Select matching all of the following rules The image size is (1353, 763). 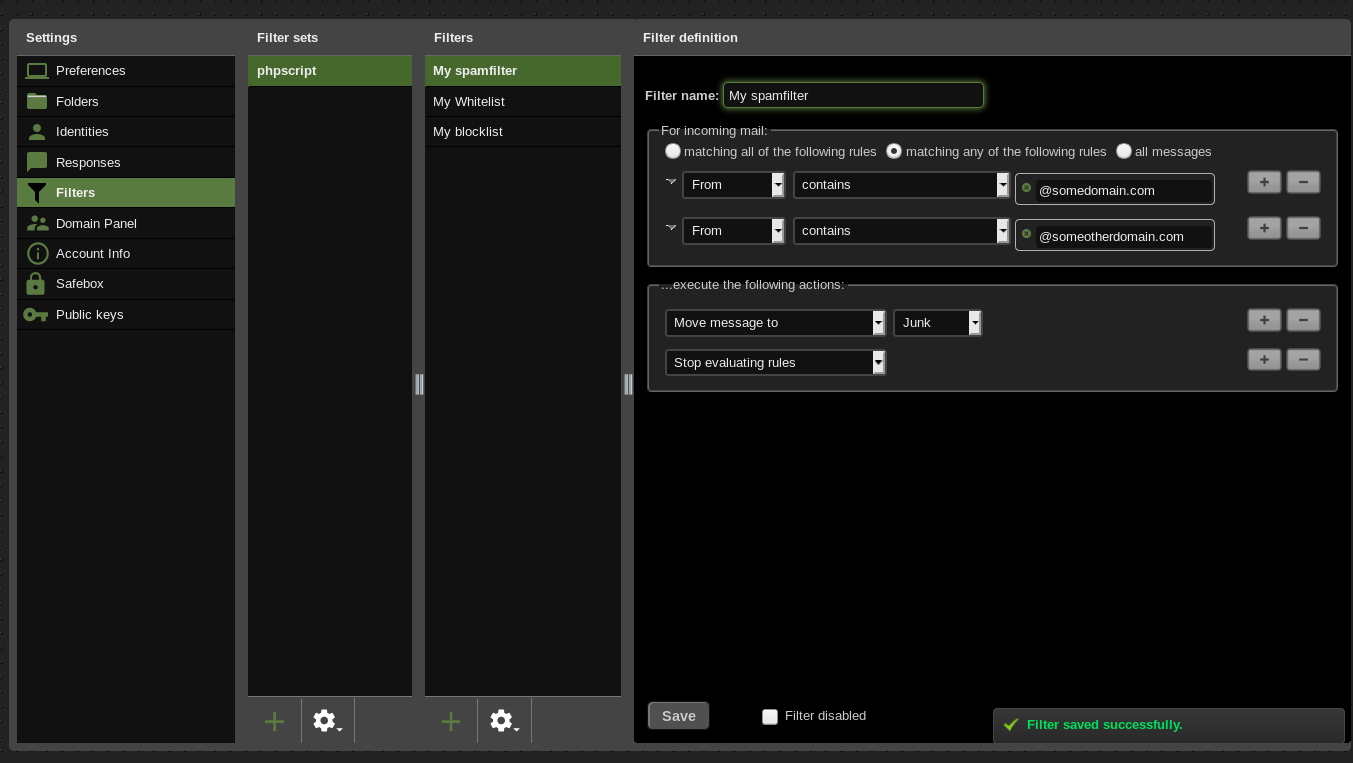673,151
